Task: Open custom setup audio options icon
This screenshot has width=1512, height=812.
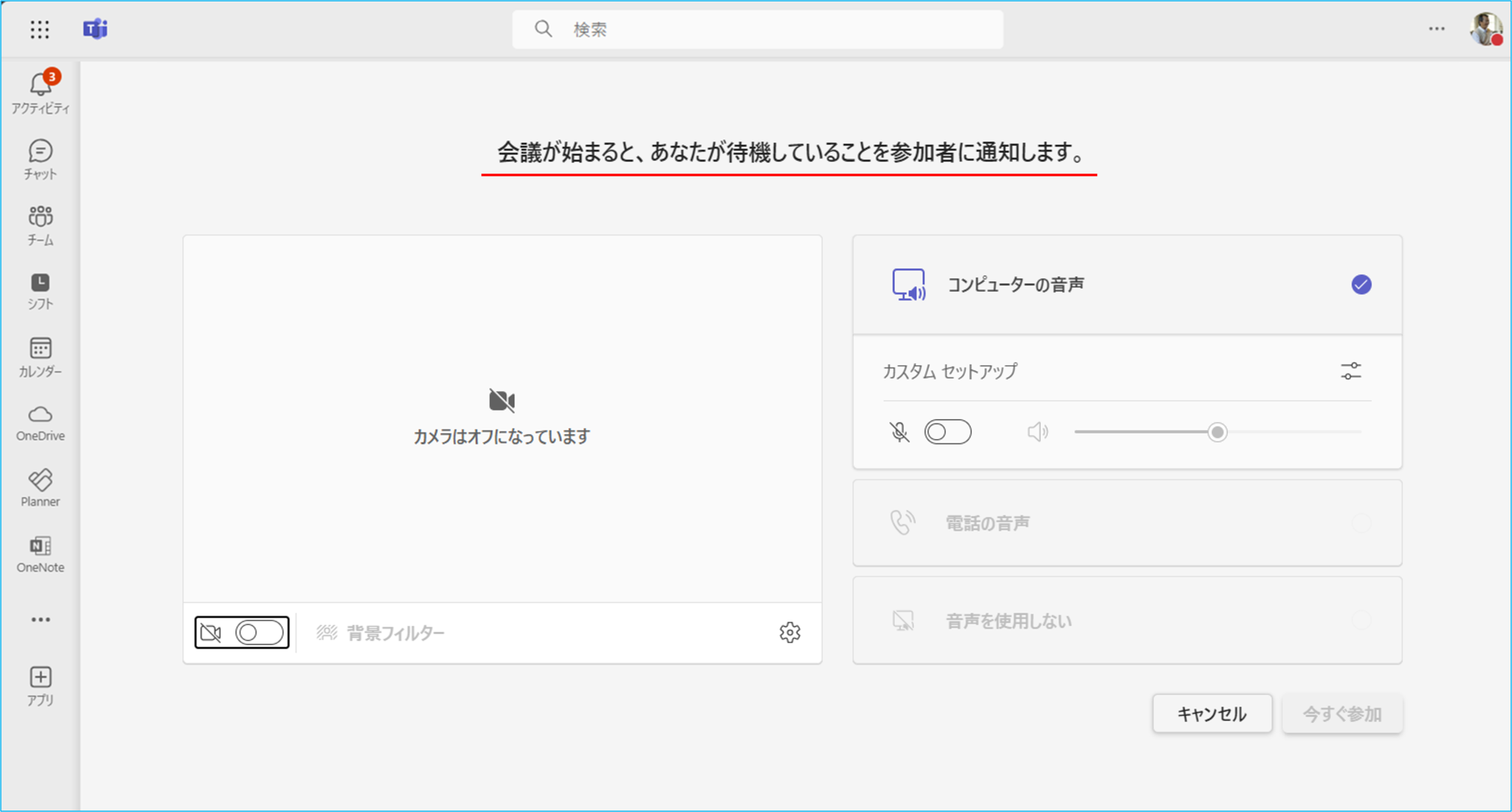Action: coord(1350,371)
